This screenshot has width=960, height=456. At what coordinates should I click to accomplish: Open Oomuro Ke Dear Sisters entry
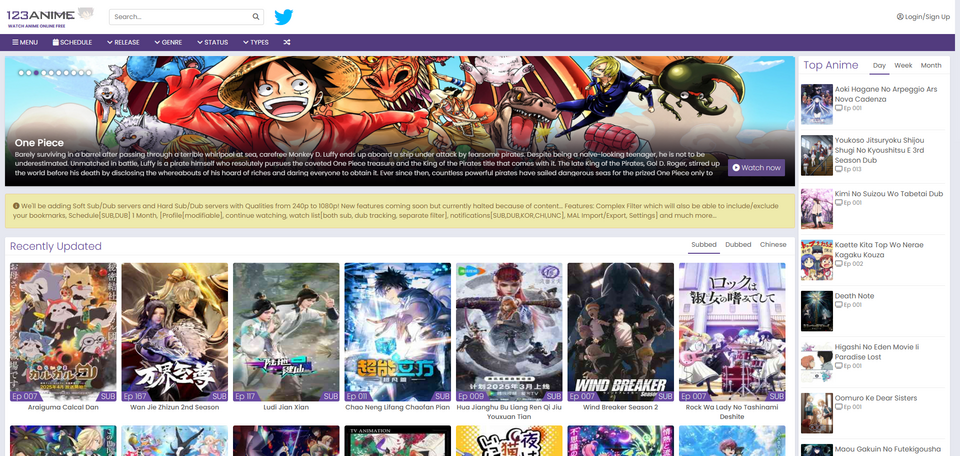tap(876, 398)
